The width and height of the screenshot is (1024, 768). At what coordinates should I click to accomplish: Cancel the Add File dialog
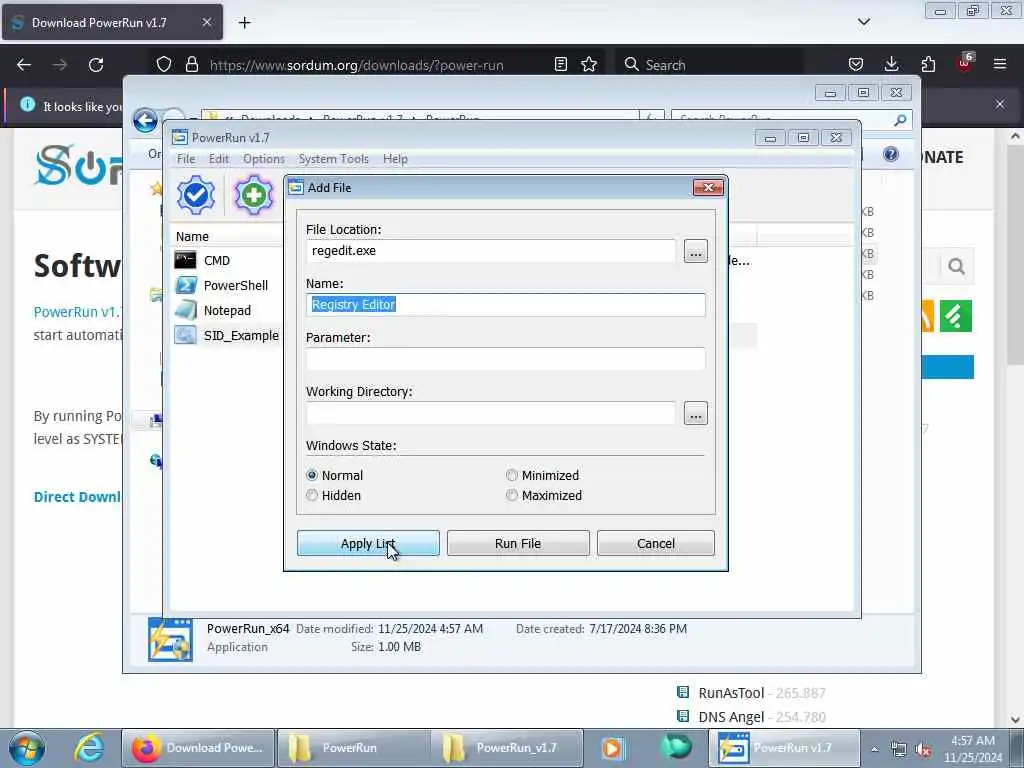point(656,543)
